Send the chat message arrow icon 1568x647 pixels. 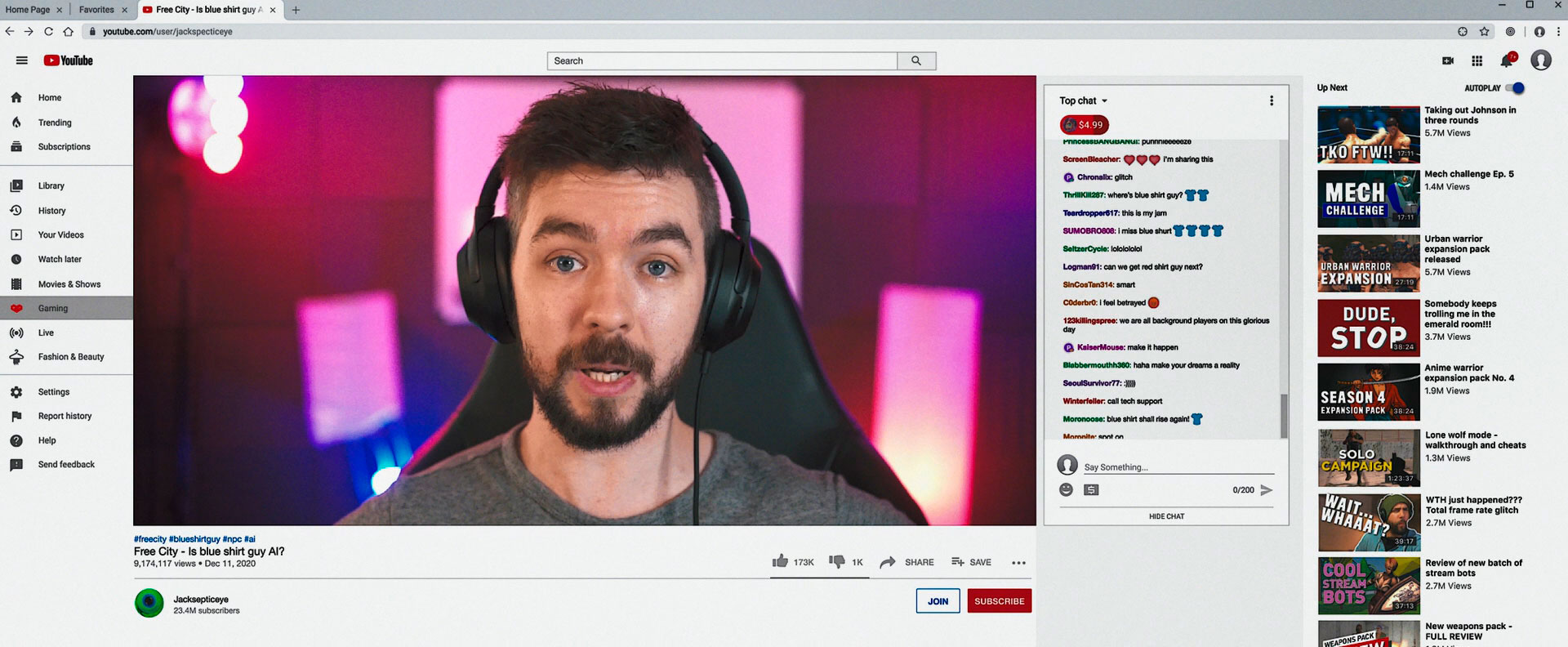point(1267,490)
